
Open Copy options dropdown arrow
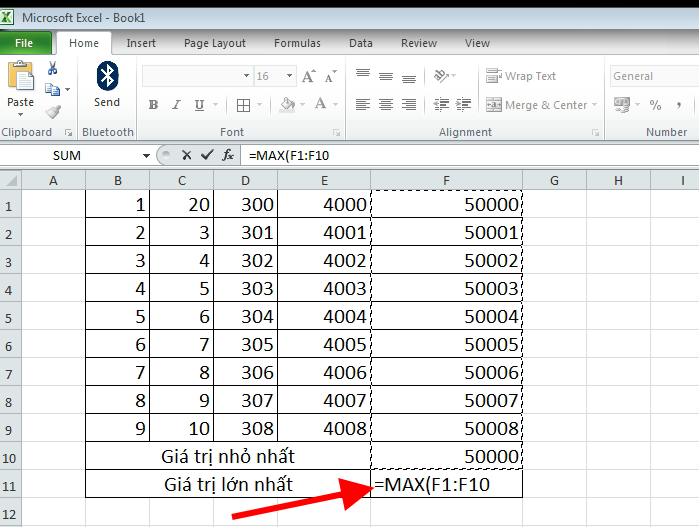click(67, 90)
